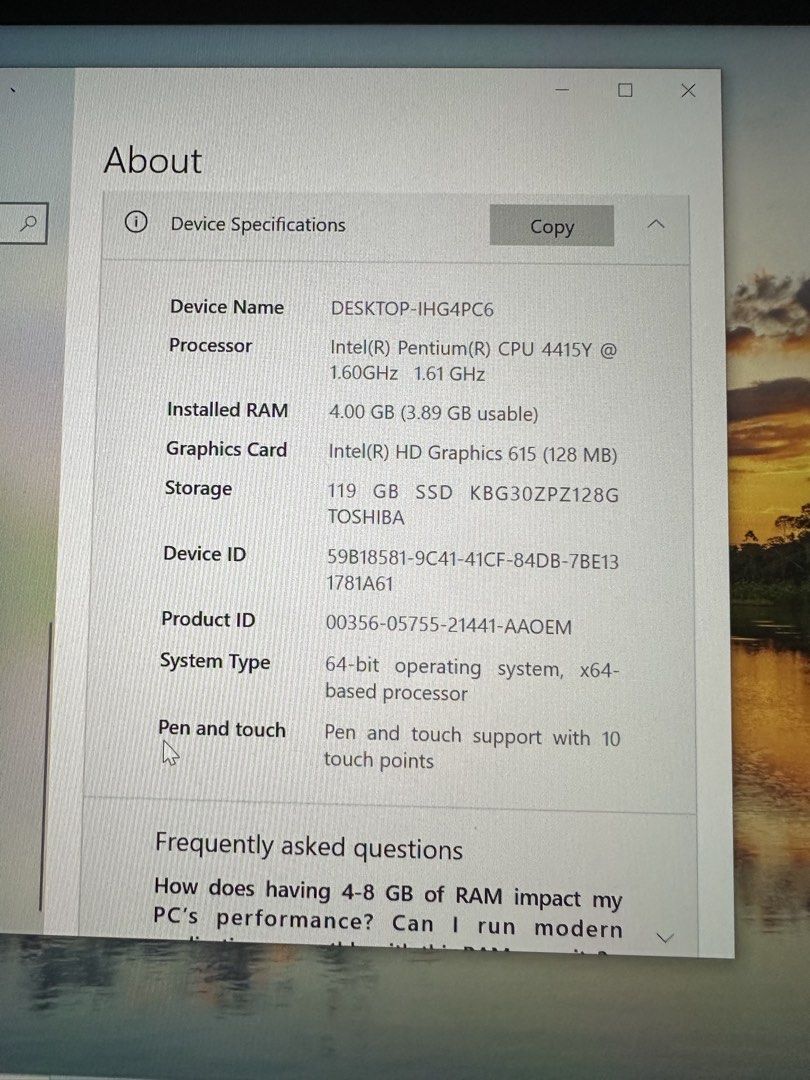
Task: Click the Frequently asked questions heading
Action: tap(309, 847)
